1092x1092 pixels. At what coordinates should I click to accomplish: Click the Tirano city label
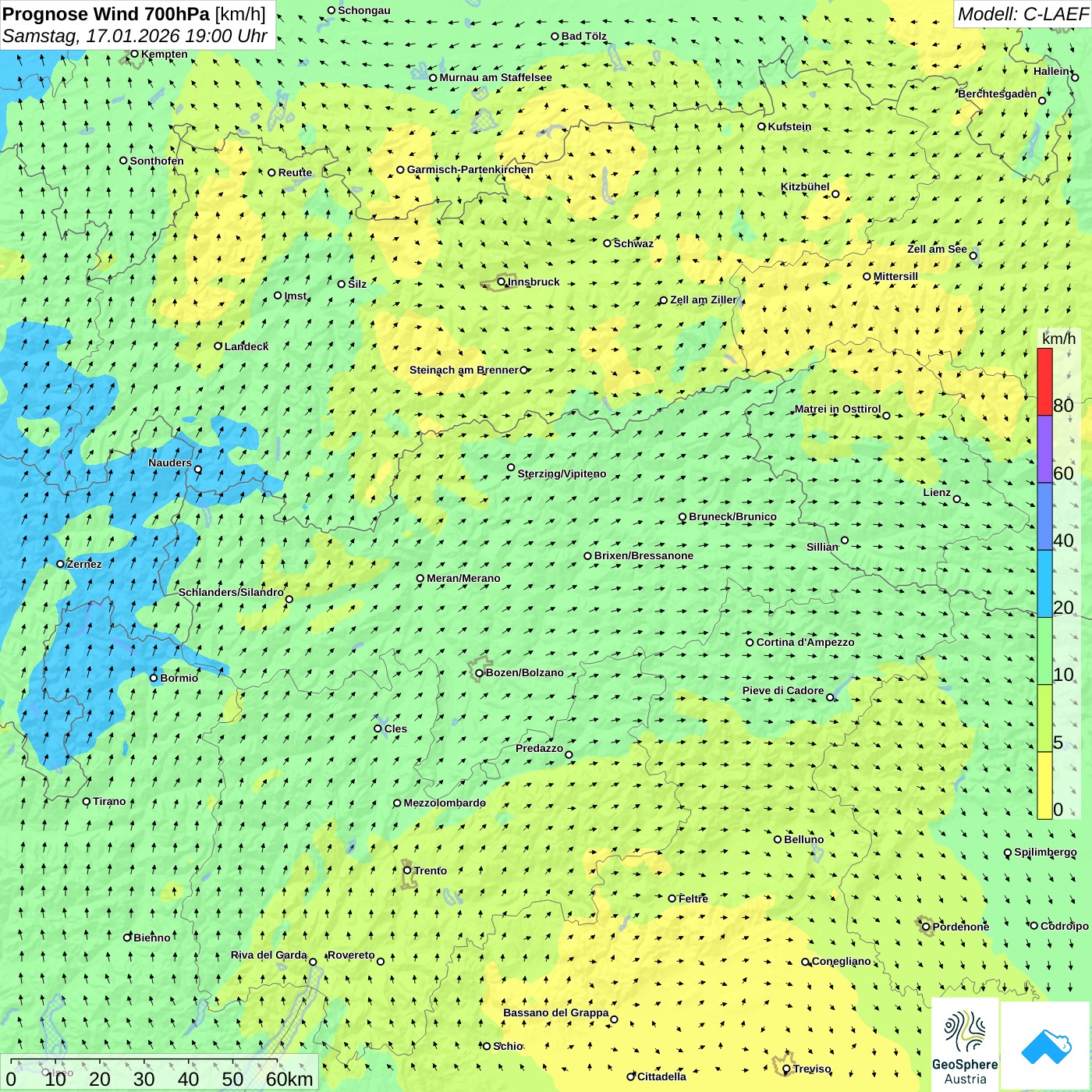[109, 801]
